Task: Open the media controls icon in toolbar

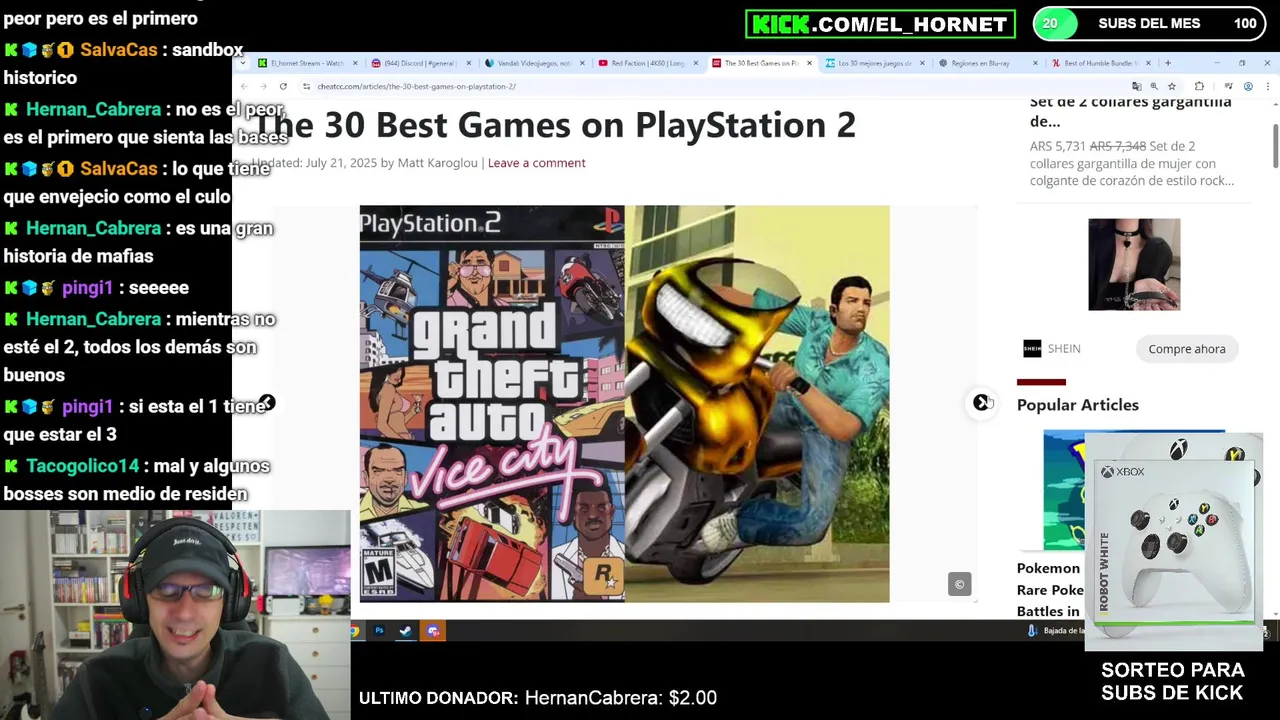Action: pyautogui.click(x=1229, y=87)
